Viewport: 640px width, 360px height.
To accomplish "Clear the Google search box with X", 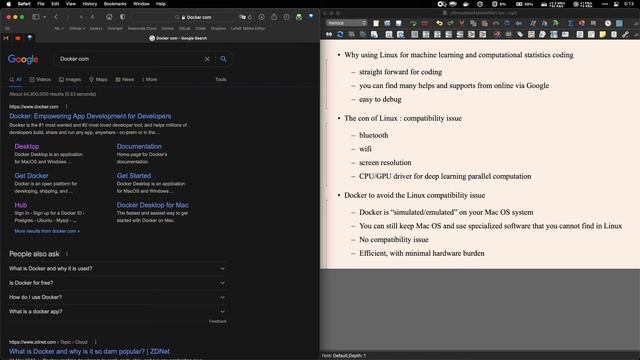I will pyautogui.click(x=207, y=59).
